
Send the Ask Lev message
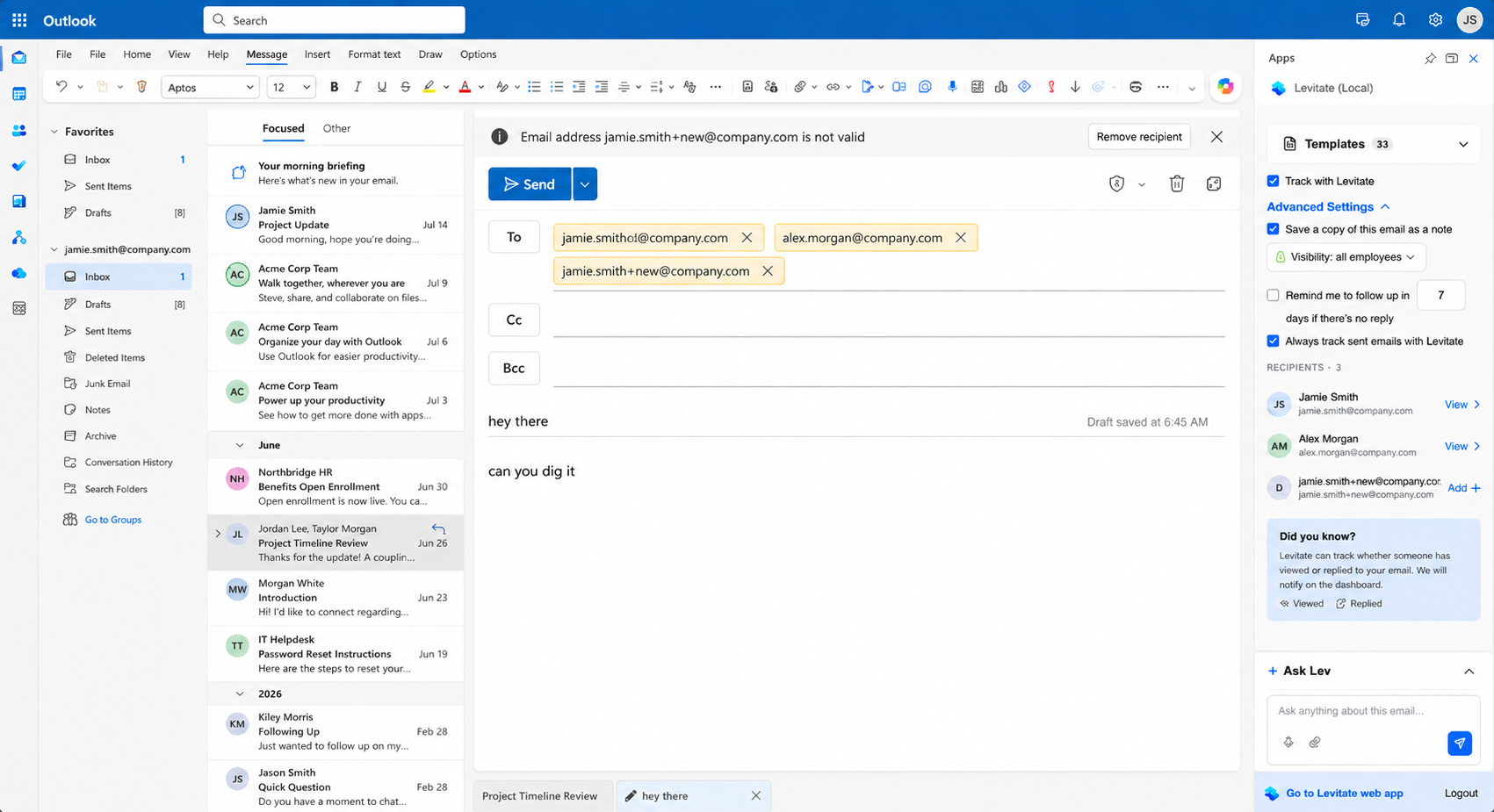tap(1460, 743)
